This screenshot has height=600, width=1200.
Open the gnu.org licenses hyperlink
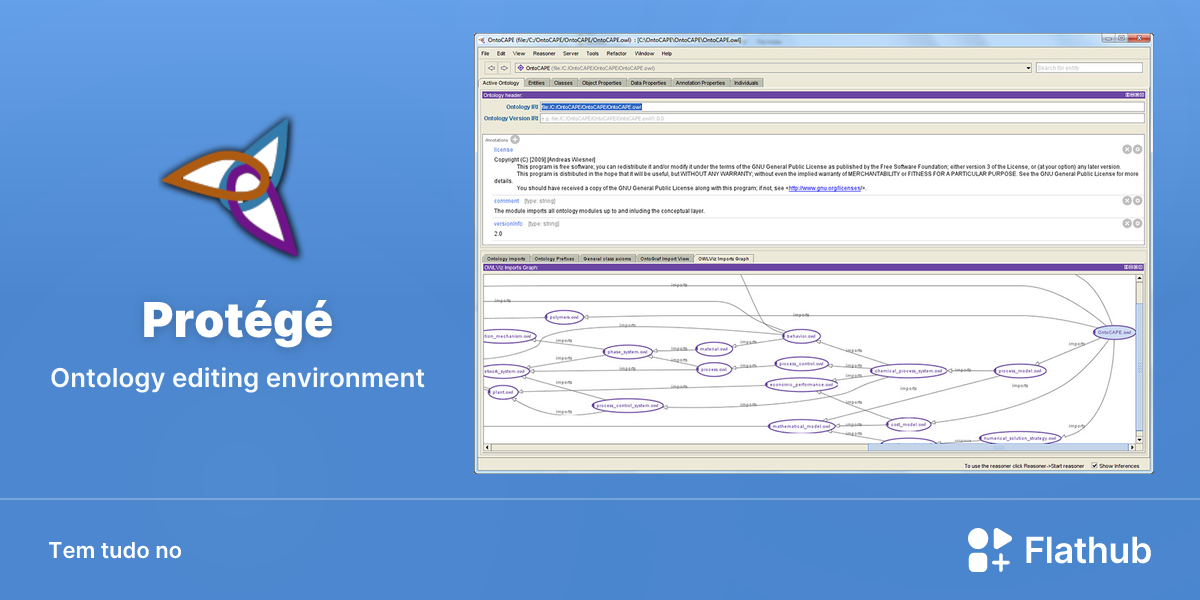825,188
